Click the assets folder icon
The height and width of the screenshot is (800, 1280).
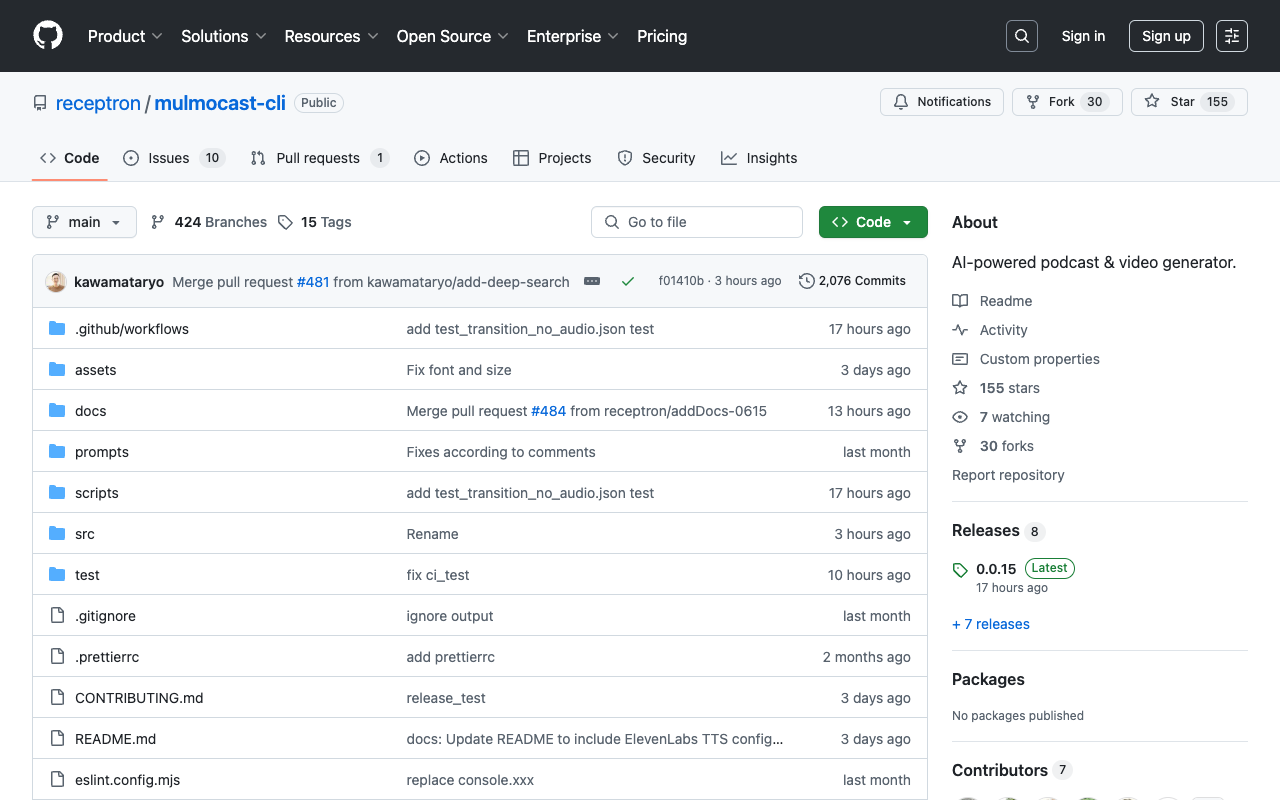(x=57, y=370)
